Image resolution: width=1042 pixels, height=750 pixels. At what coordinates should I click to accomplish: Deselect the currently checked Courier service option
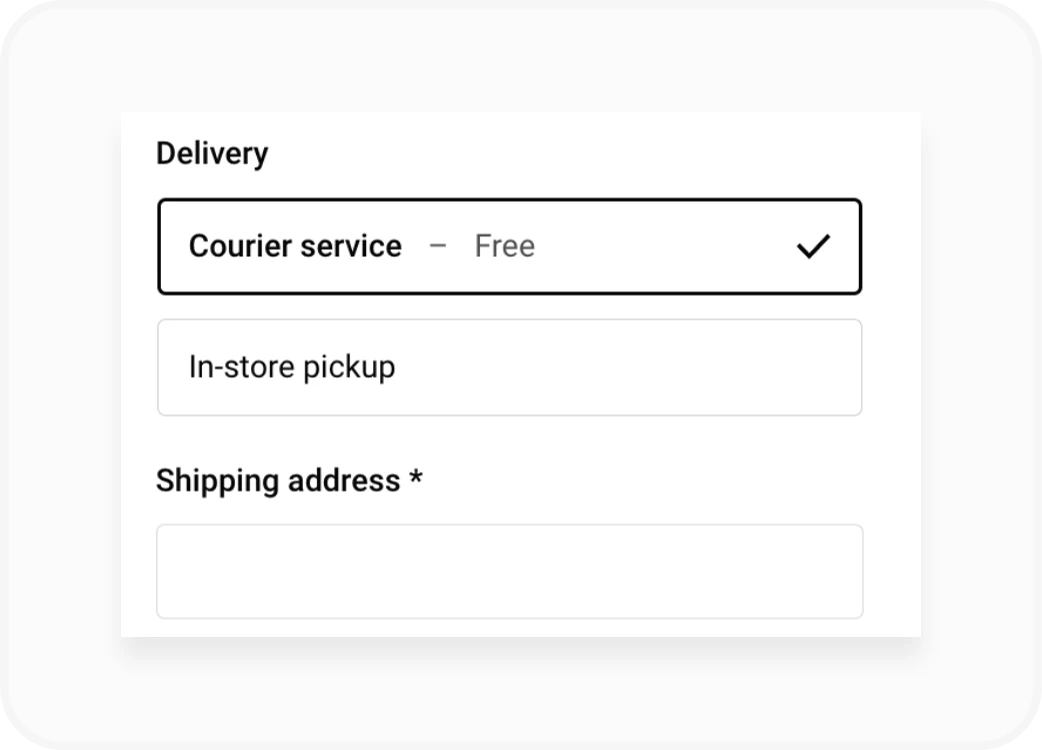(x=509, y=246)
